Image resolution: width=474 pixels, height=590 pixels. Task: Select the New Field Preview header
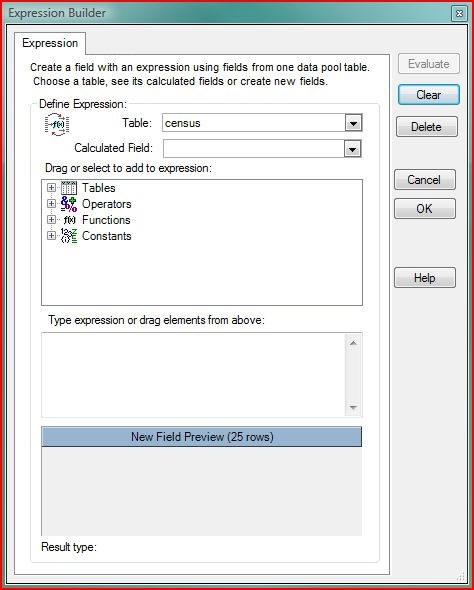[x=202, y=437]
